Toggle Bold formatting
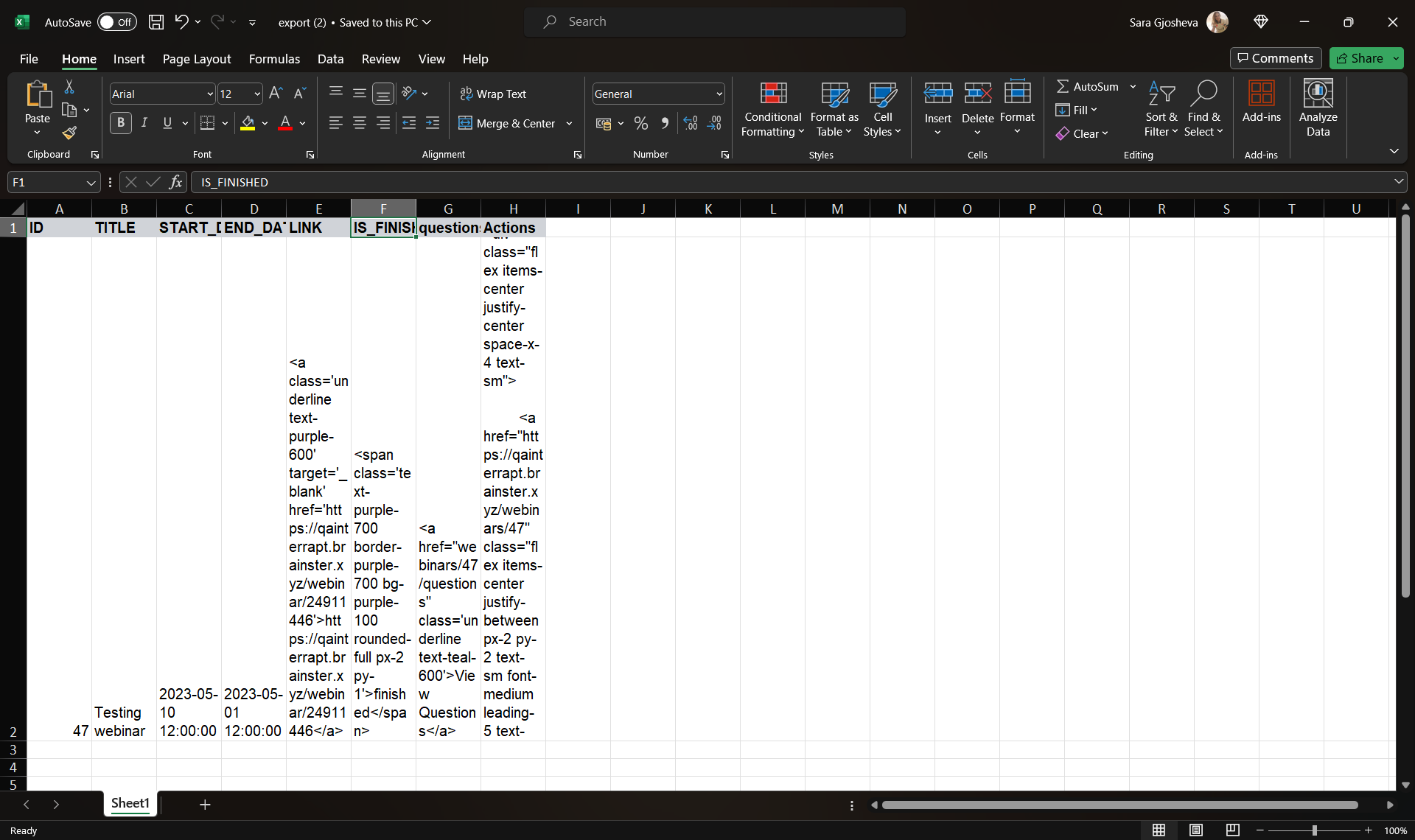 coord(121,123)
